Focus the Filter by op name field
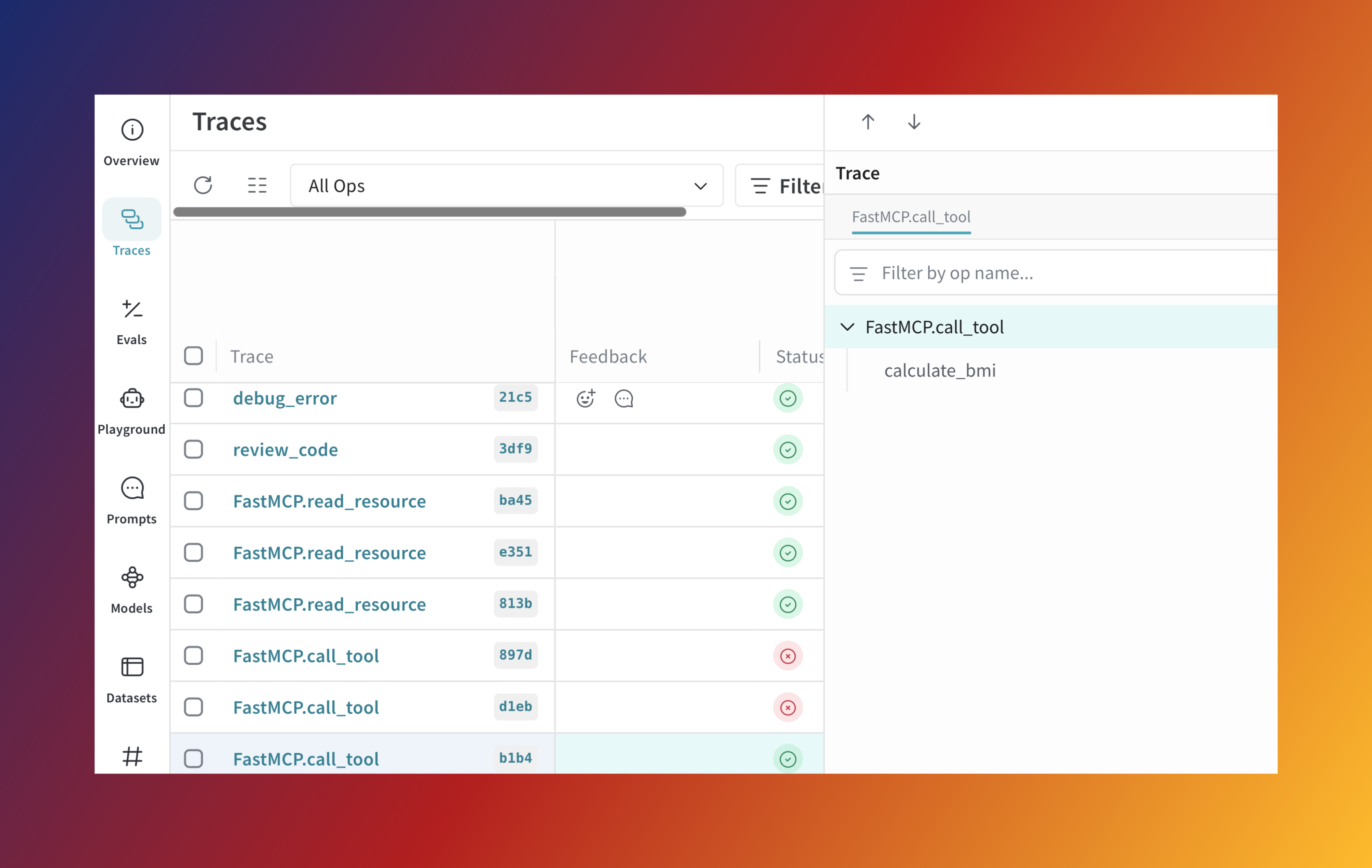1372x868 pixels. point(1056,273)
